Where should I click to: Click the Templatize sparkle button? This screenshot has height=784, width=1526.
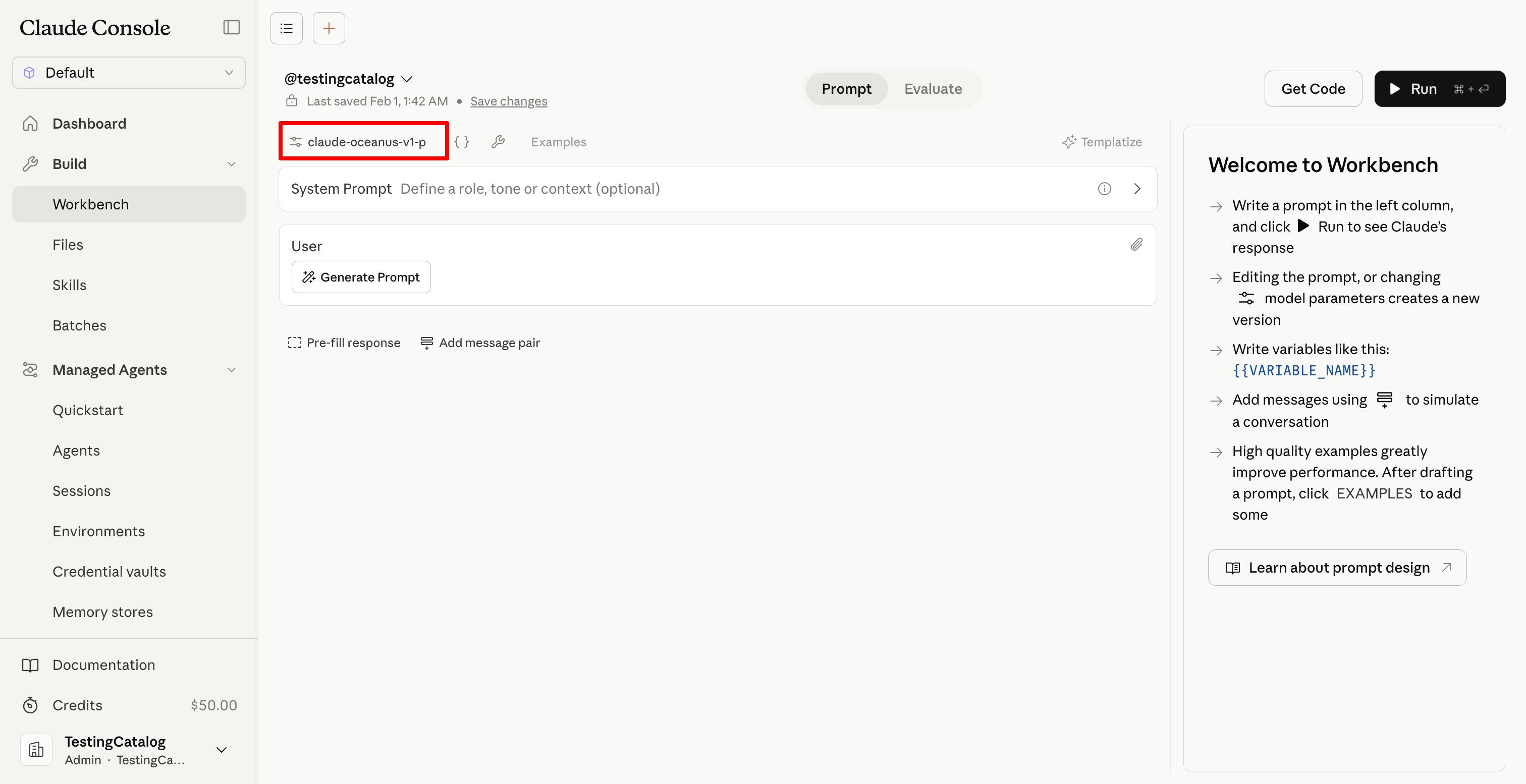(x=1102, y=142)
